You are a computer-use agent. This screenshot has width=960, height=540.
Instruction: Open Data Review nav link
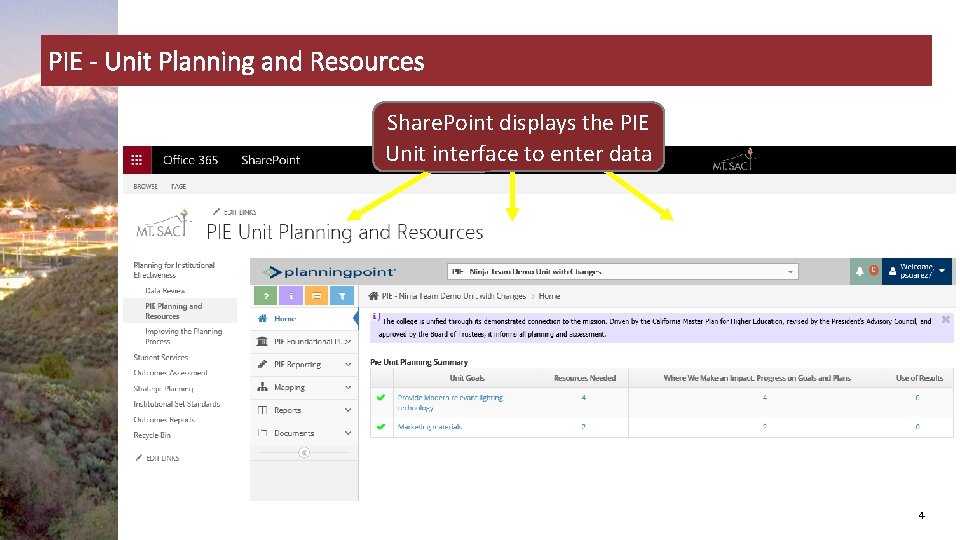pos(165,291)
